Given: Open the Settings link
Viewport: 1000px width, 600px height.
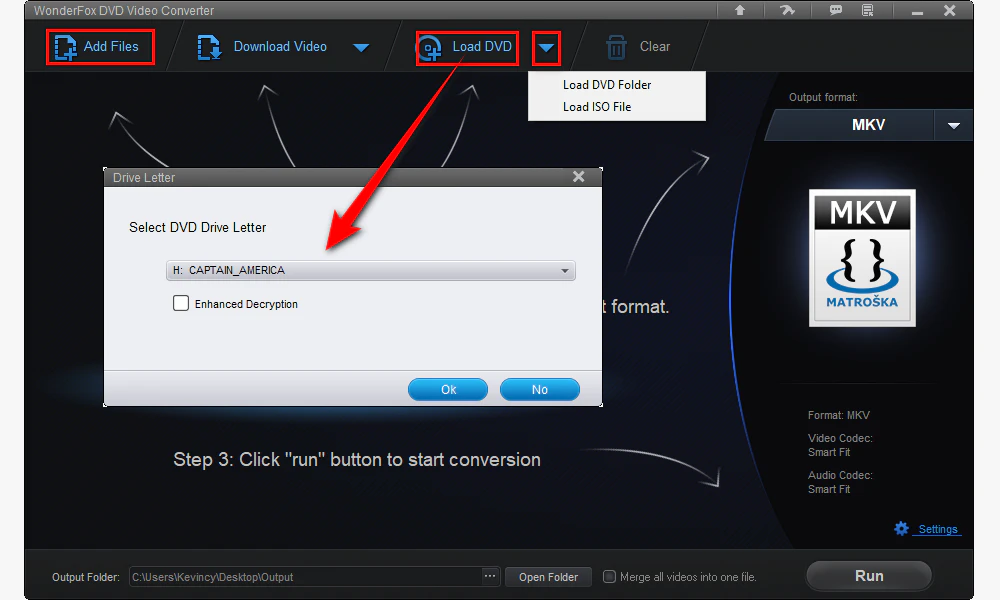Looking at the screenshot, I should coord(937,529).
